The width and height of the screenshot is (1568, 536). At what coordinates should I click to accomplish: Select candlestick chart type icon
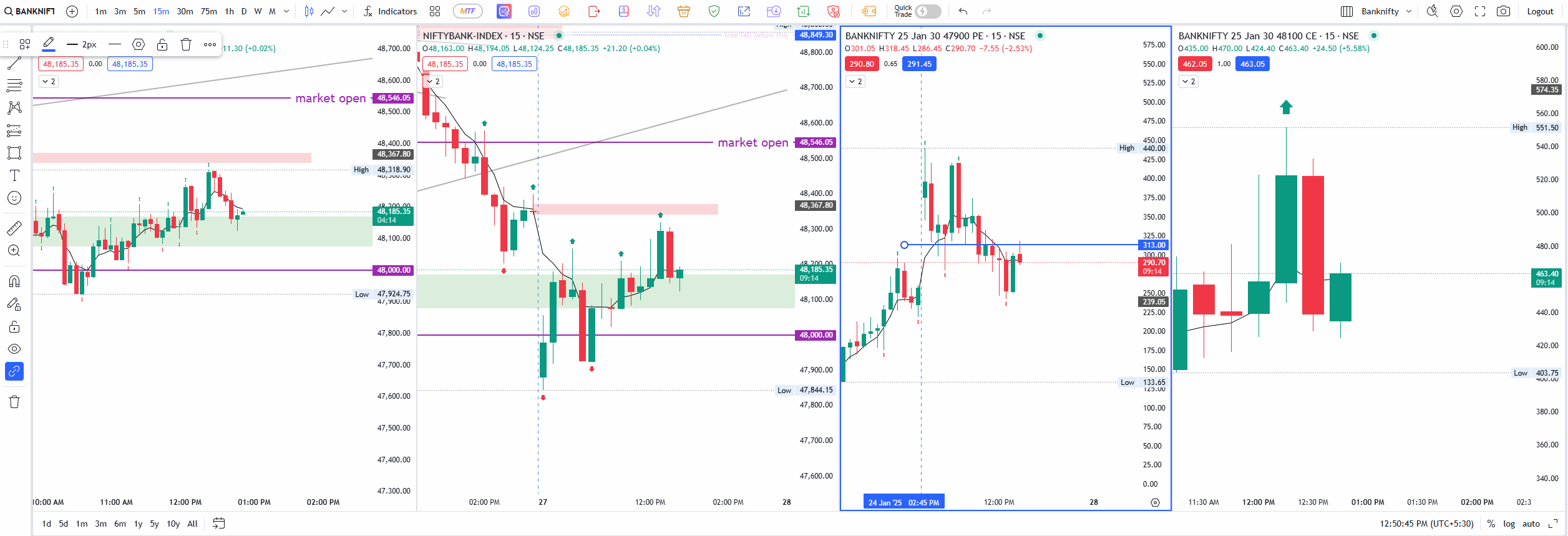(x=309, y=11)
